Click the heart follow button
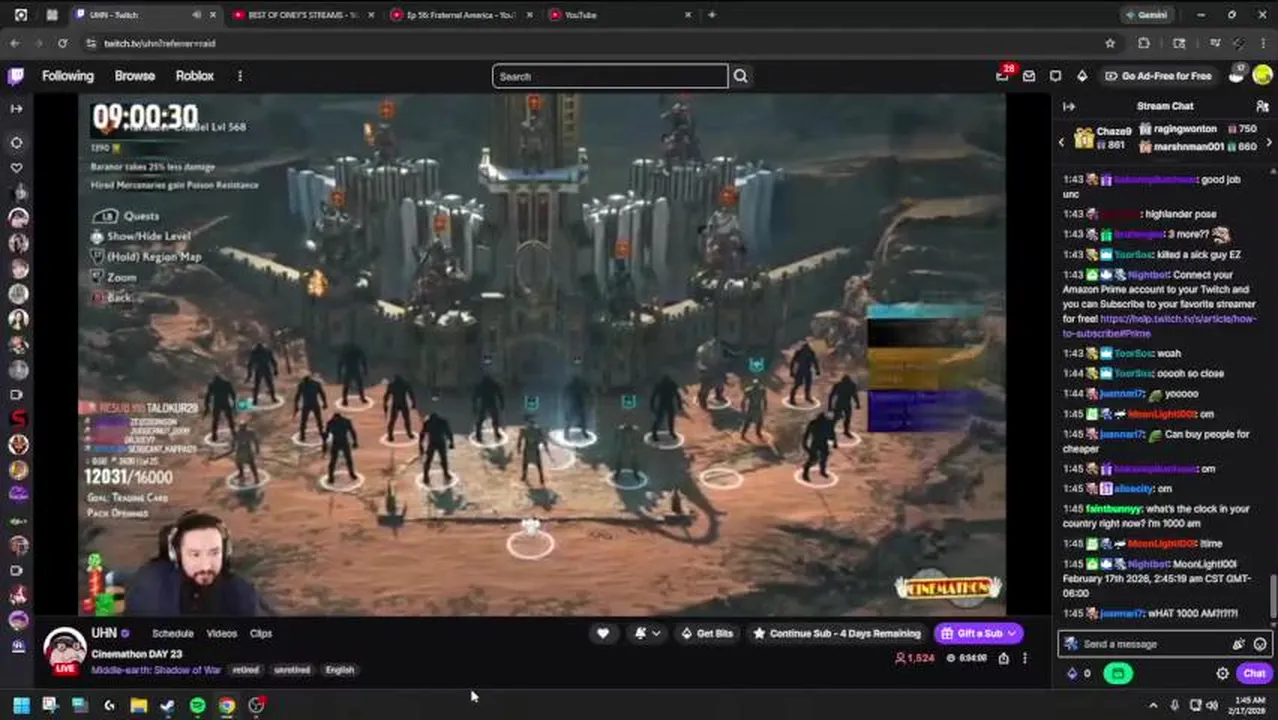 click(x=603, y=633)
